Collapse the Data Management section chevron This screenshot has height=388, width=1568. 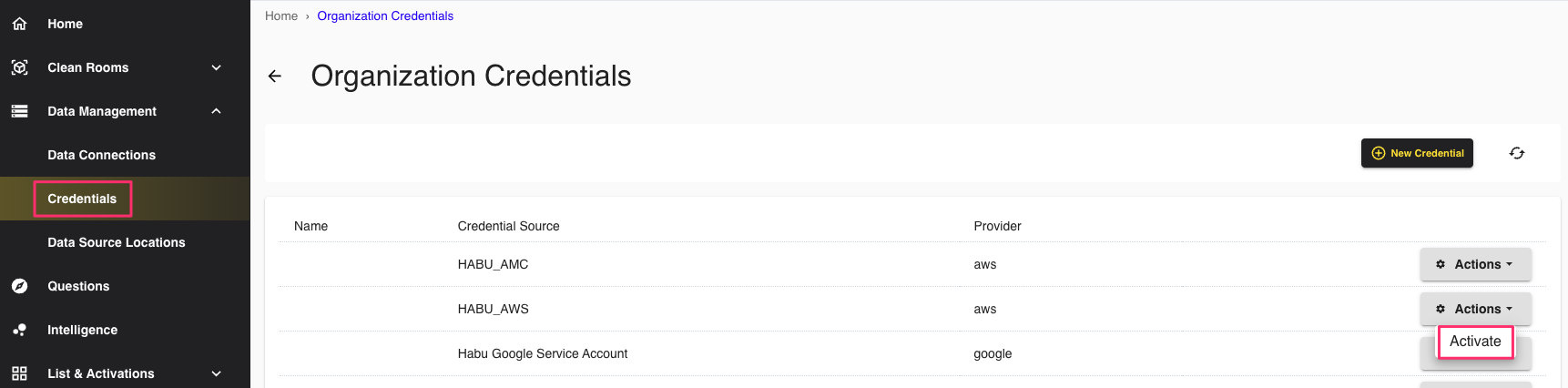(217, 111)
